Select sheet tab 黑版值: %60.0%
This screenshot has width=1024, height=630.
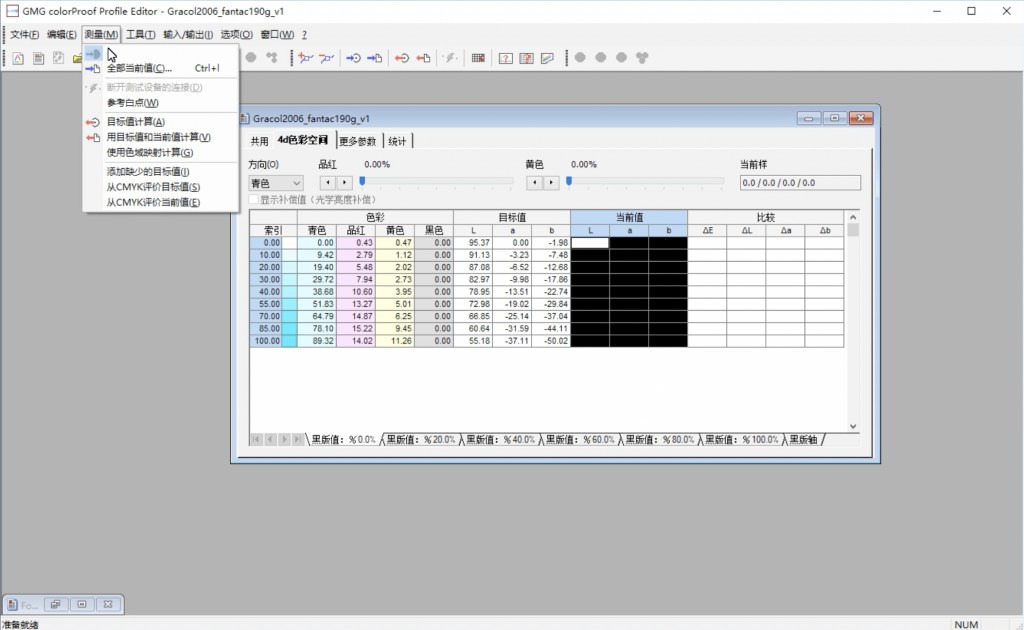click(x=580, y=440)
